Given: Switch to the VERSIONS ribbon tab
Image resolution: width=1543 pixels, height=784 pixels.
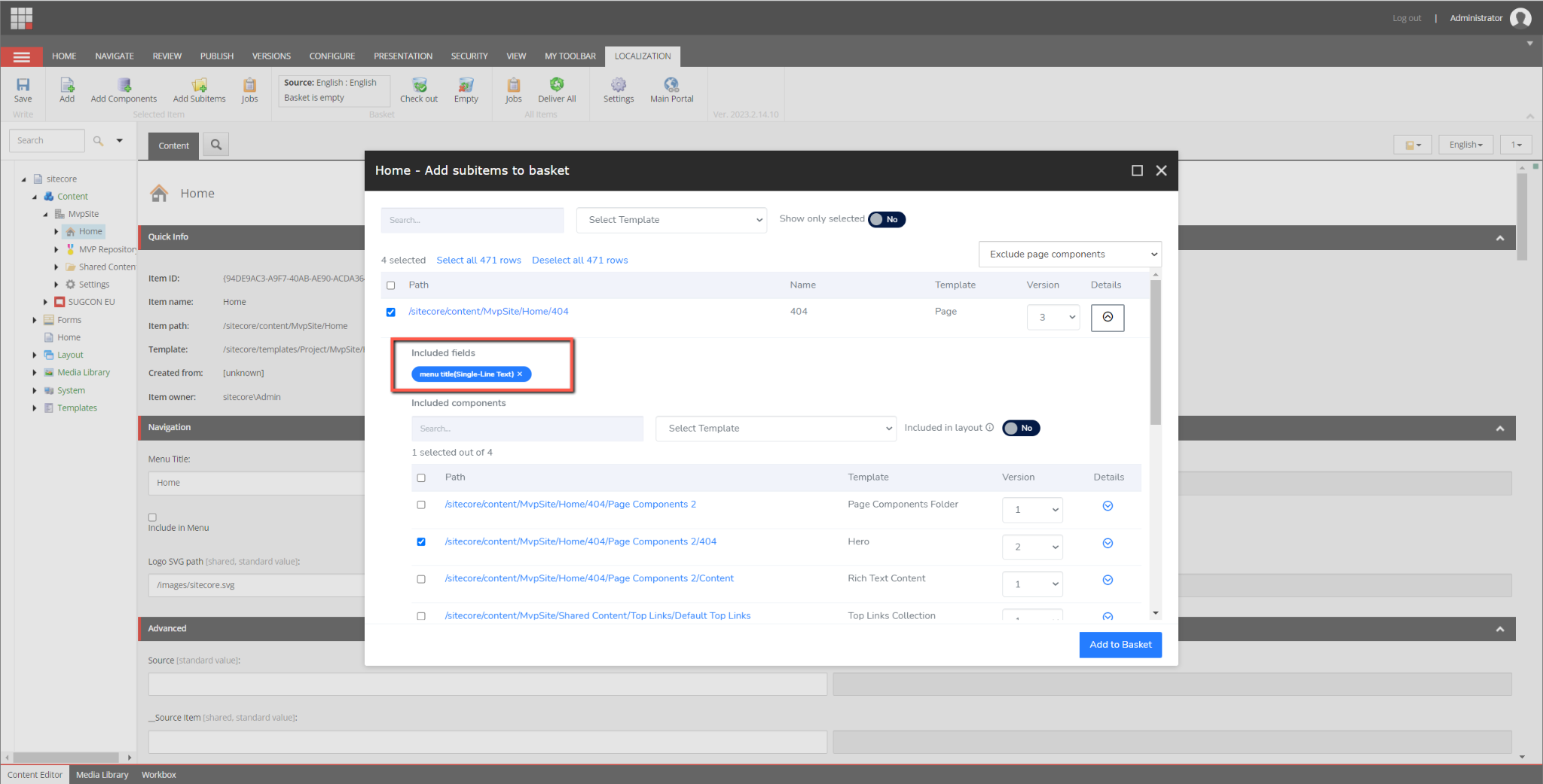Looking at the screenshot, I should point(271,56).
